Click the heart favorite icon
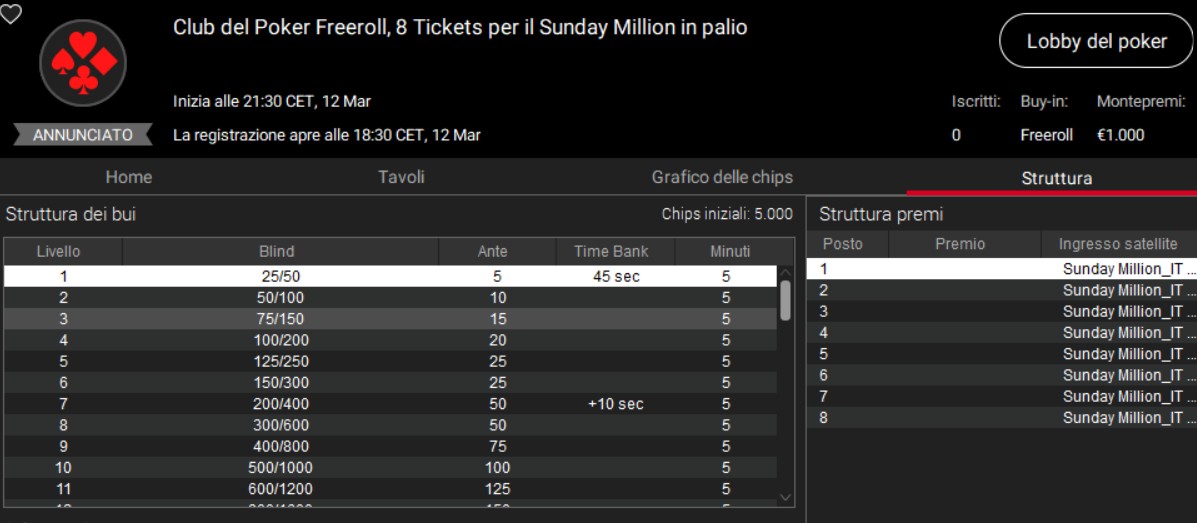The image size is (1197, 523). pyautogui.click(x=10, y=15)
